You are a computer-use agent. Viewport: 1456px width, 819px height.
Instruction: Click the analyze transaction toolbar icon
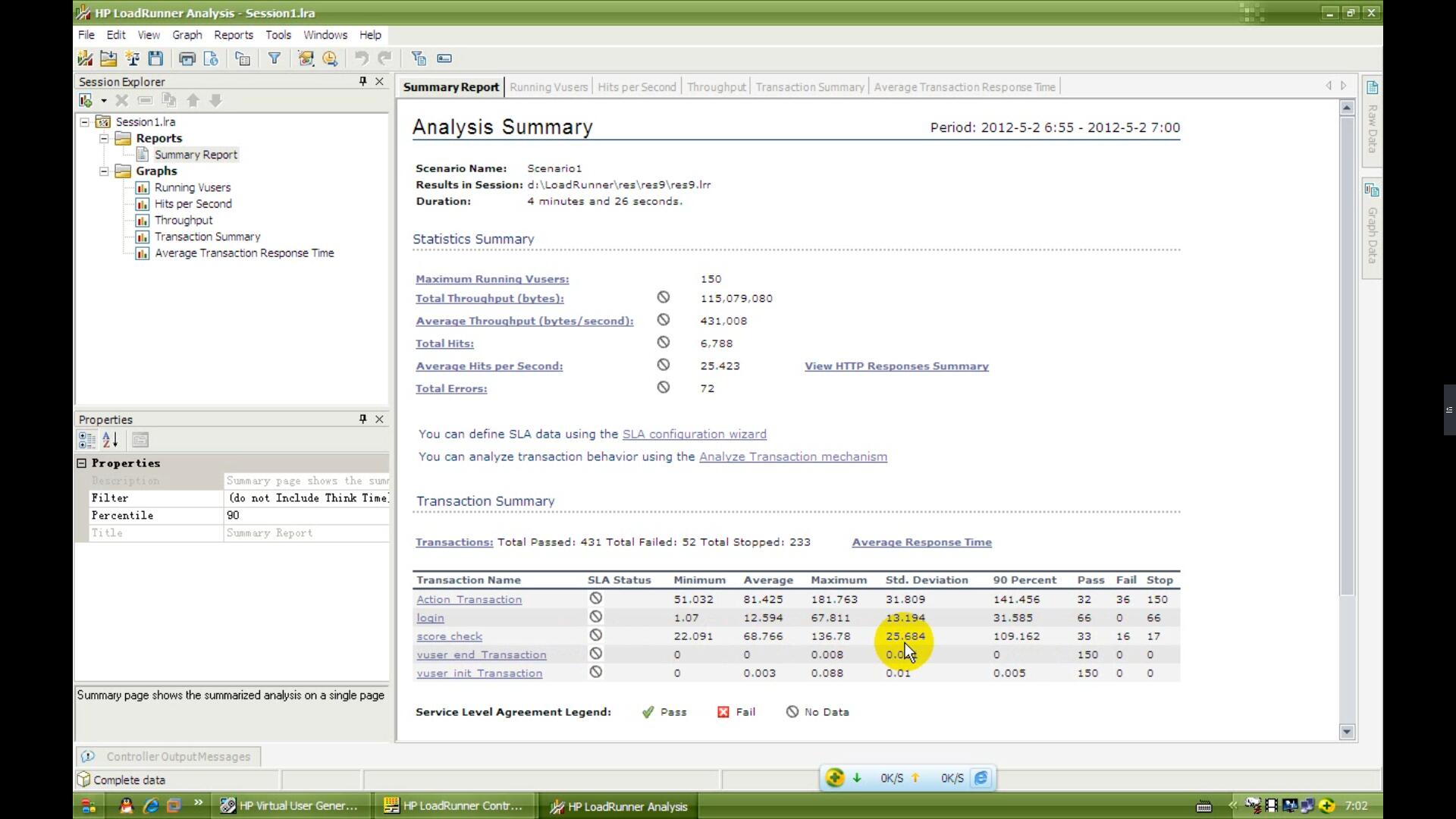coord(306,58)
